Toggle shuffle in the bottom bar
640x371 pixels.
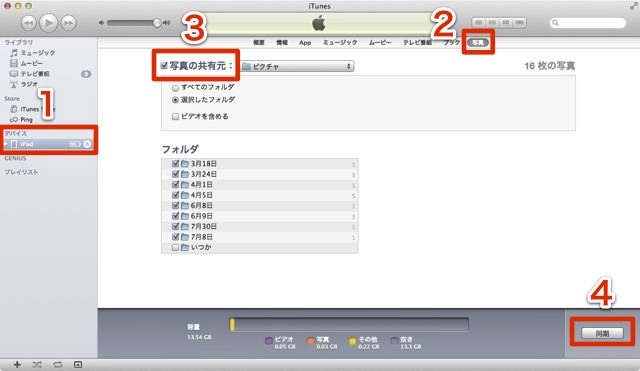pos(37,364)
